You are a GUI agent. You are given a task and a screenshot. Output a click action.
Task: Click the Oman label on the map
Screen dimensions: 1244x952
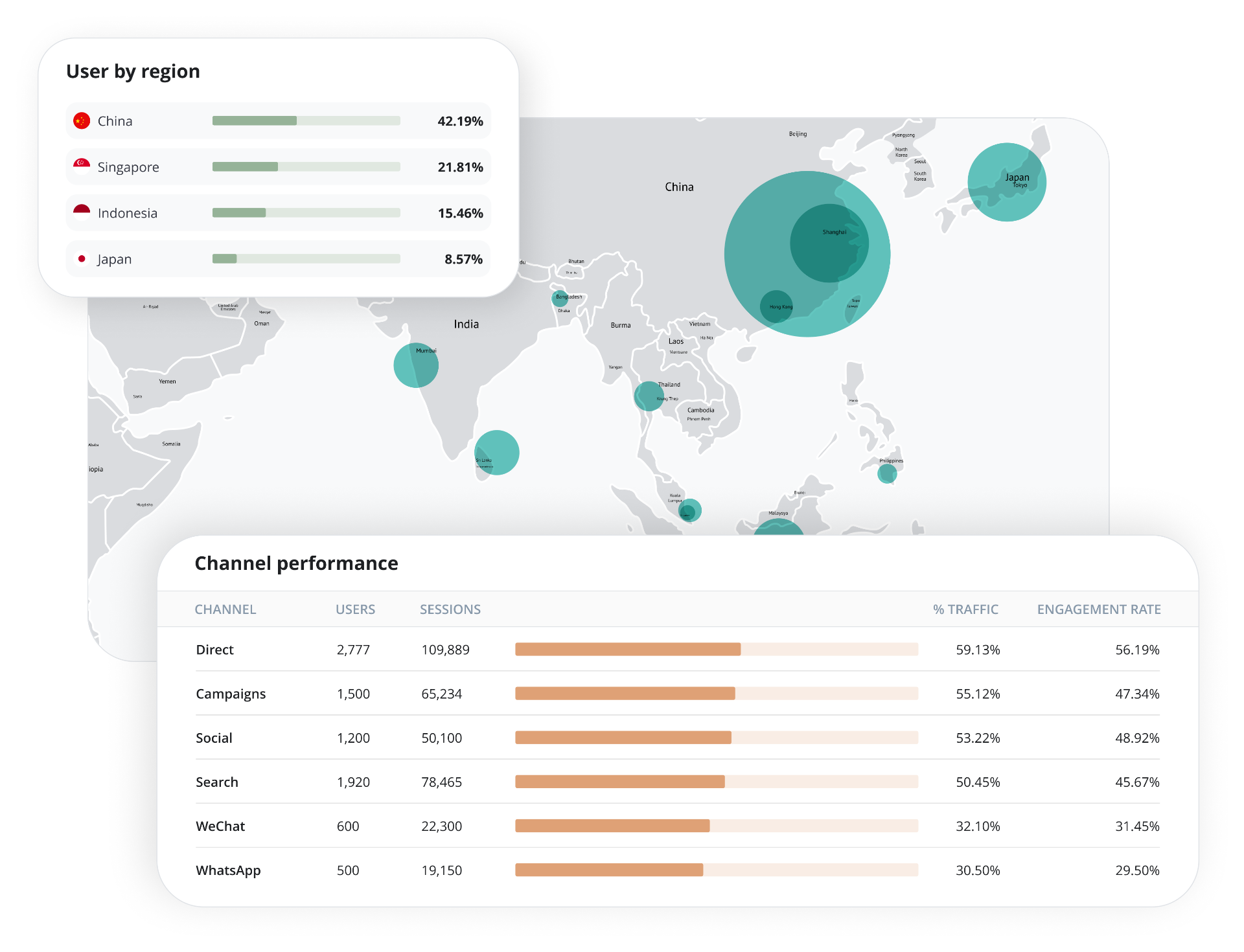(261, 323)
